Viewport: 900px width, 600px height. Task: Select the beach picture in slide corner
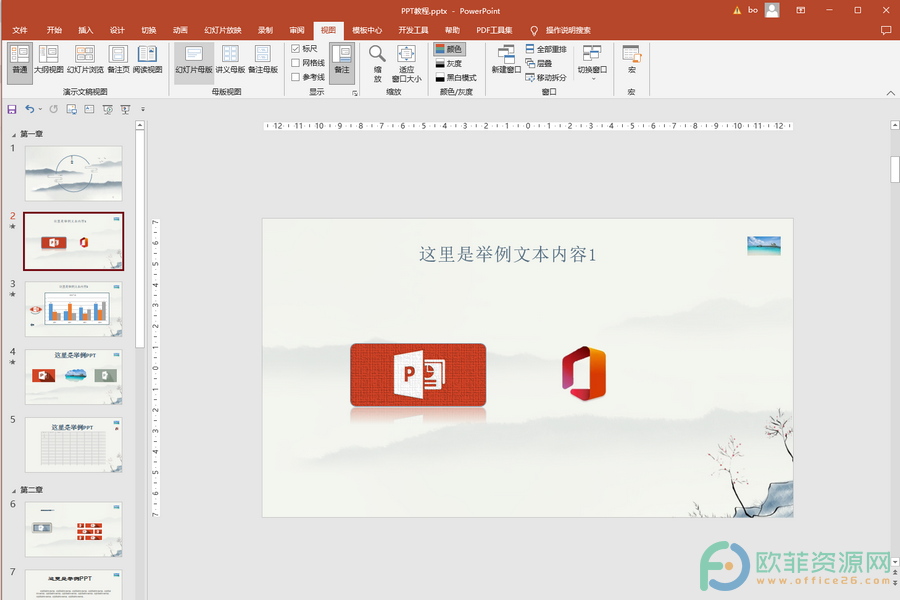click(764, 246)
